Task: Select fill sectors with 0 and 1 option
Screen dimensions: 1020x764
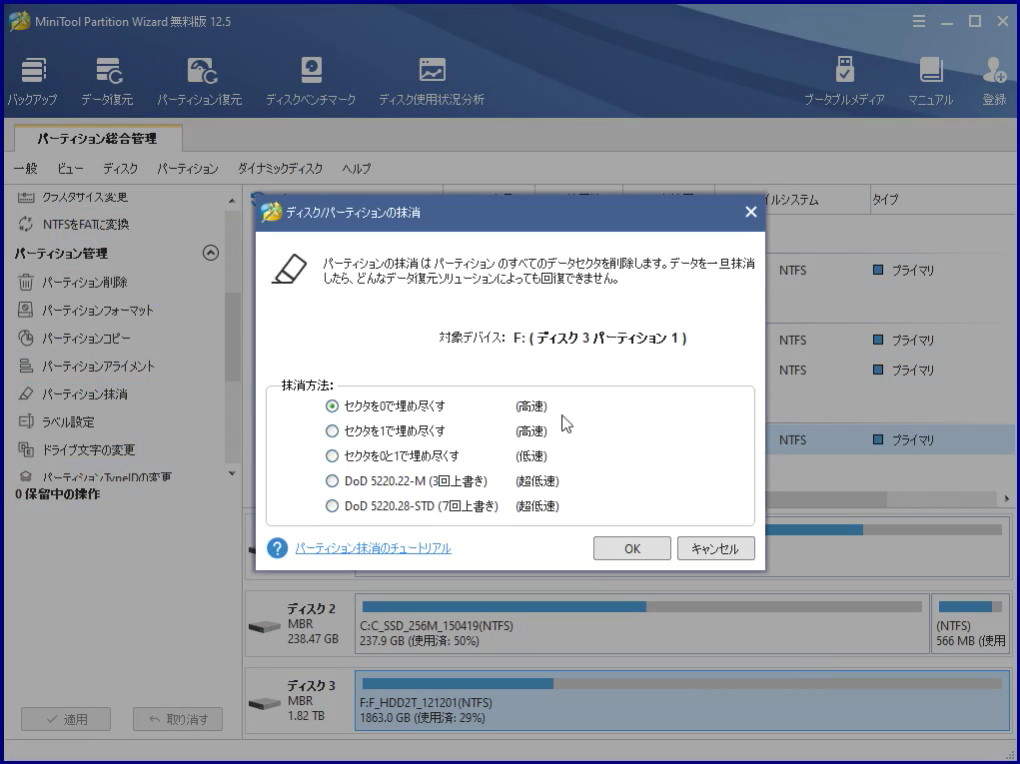Action: (332, 456)
